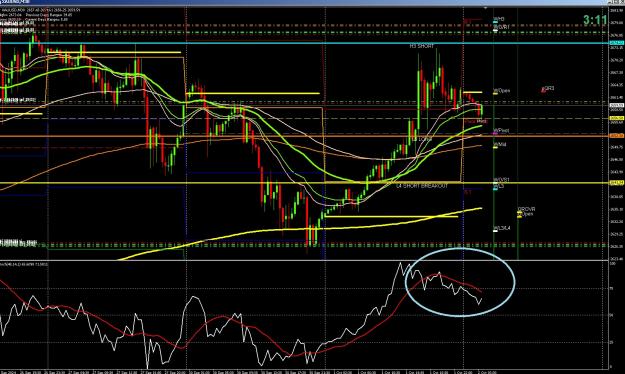Select the L4 SHORT BREAKOUT label
The height and width of the screenshot is (374, 625).
pos(422,186)
